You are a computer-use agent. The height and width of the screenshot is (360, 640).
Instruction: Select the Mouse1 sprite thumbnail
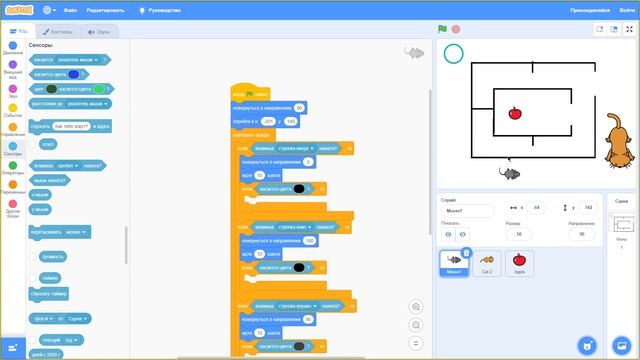click(454, 264)
